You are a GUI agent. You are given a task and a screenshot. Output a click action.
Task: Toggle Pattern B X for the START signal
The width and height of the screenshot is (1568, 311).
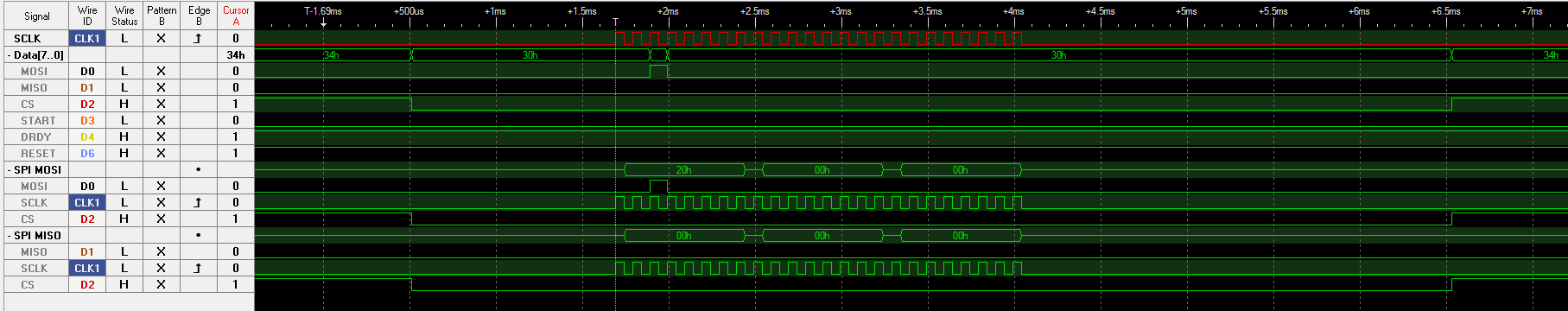161,120
